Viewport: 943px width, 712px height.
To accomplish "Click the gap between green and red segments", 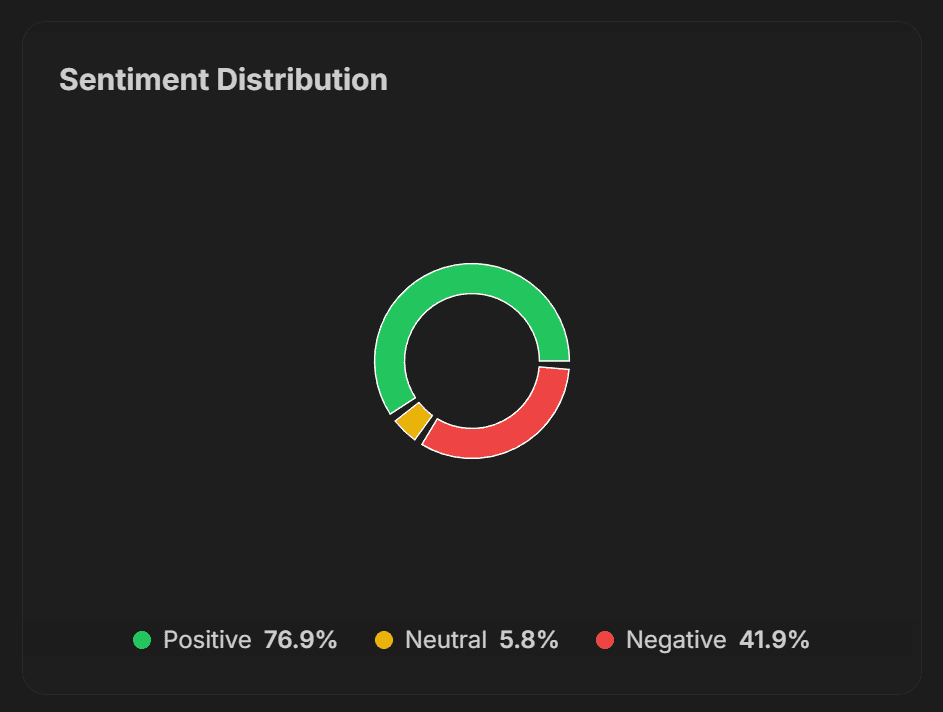I will point(555,364).
